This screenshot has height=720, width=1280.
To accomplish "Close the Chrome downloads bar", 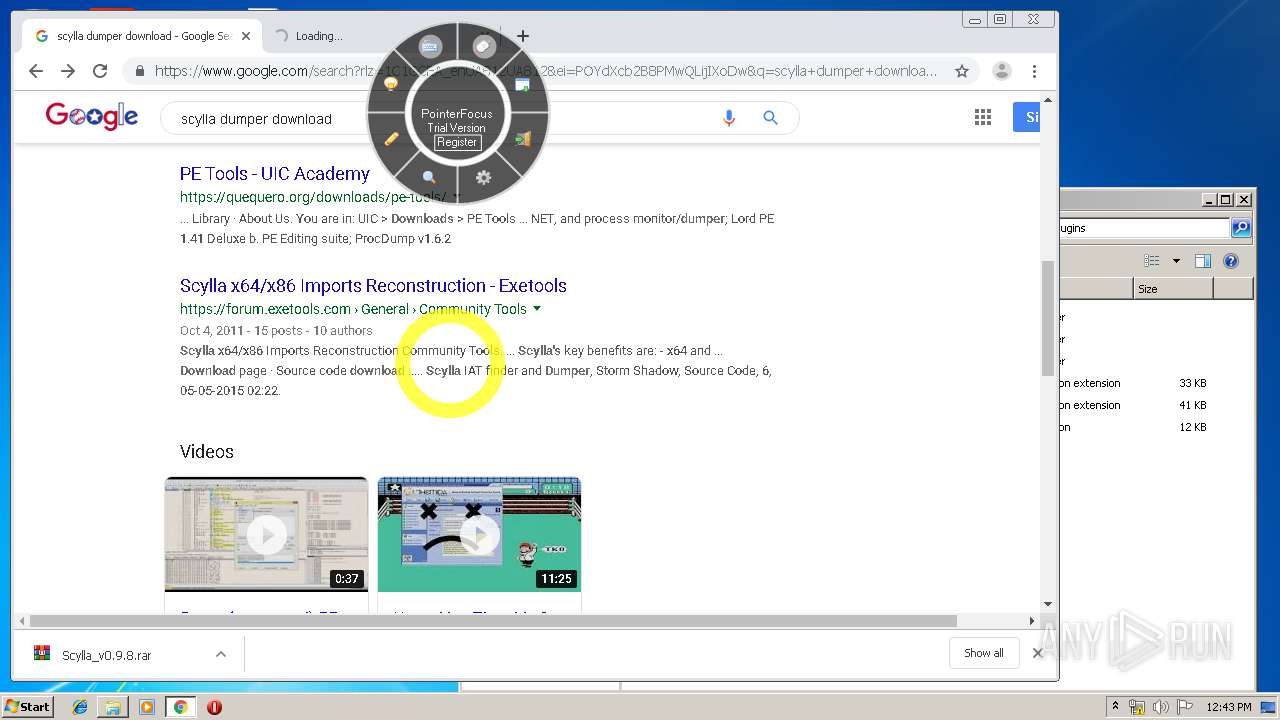I will pos(1037,653).
